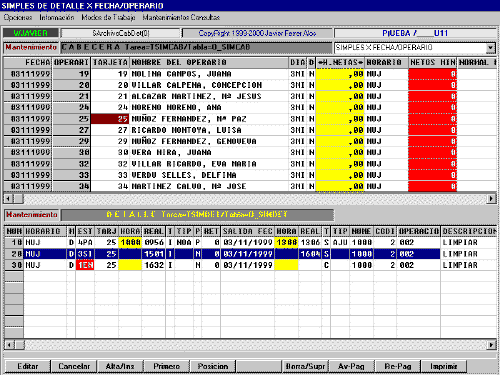Click the Mantenimiento label beside DETALLE
Image resolution: width=500 pixels, height=375 pixels.
click(x=32, y=215)
